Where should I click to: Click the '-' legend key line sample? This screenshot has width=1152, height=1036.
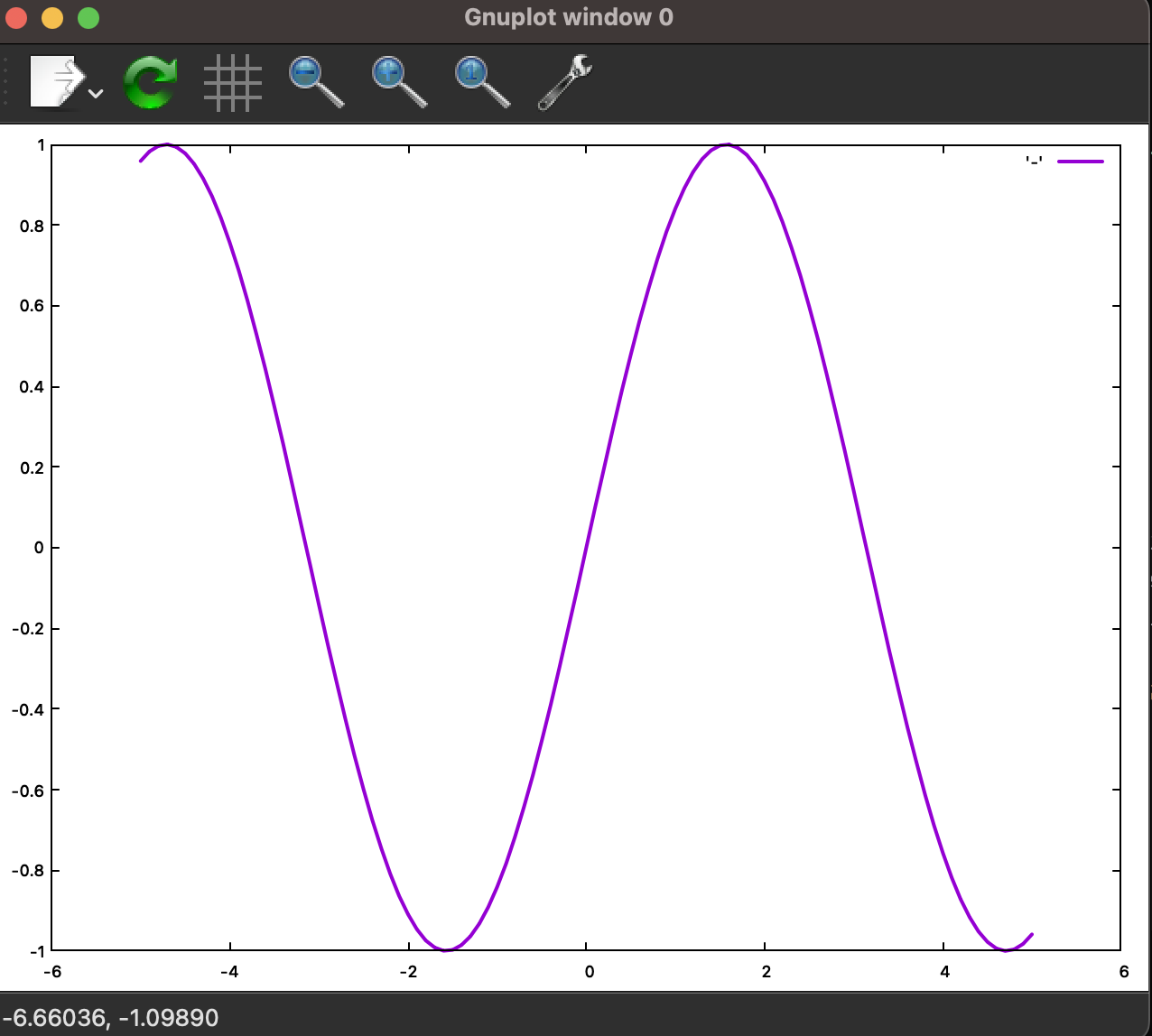click(1081, 161)
